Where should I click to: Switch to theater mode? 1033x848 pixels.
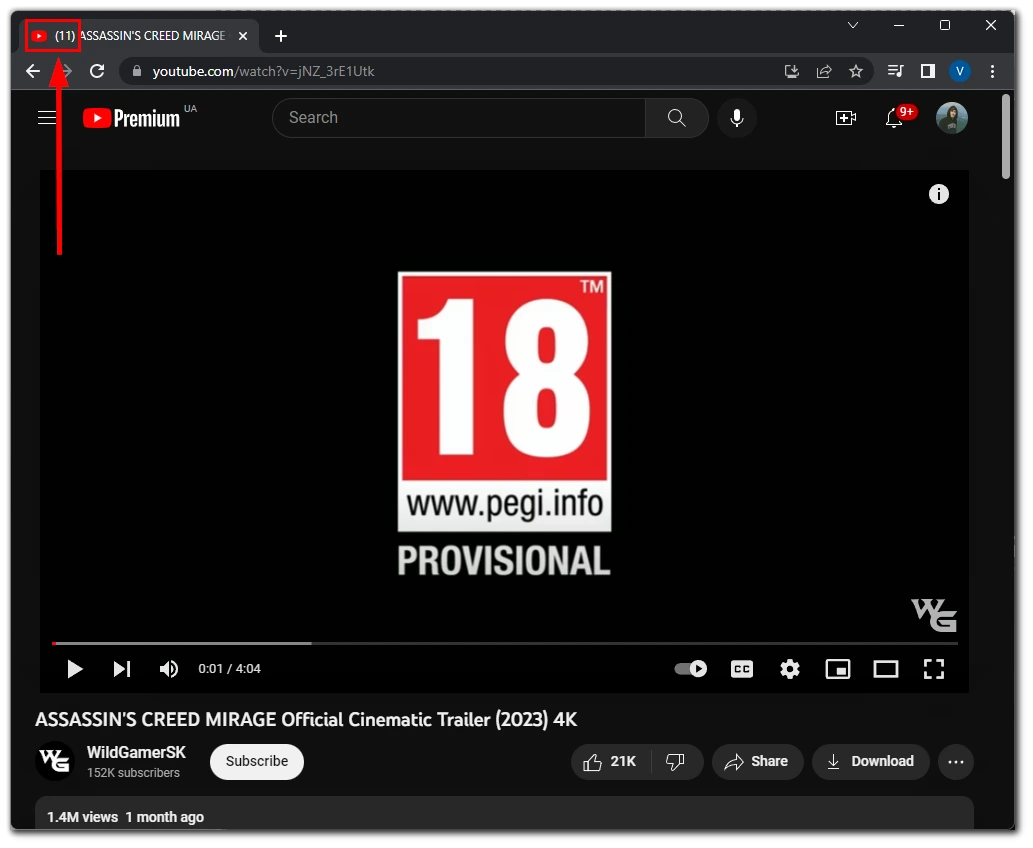pos(885,669)
